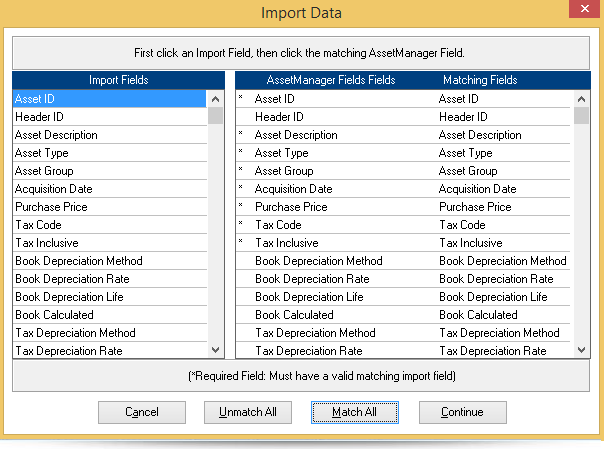Click 'Book Depreciation Rate' in AssetManager Fields column
This screenshot has width=604, height=449.
coord(312,279)
